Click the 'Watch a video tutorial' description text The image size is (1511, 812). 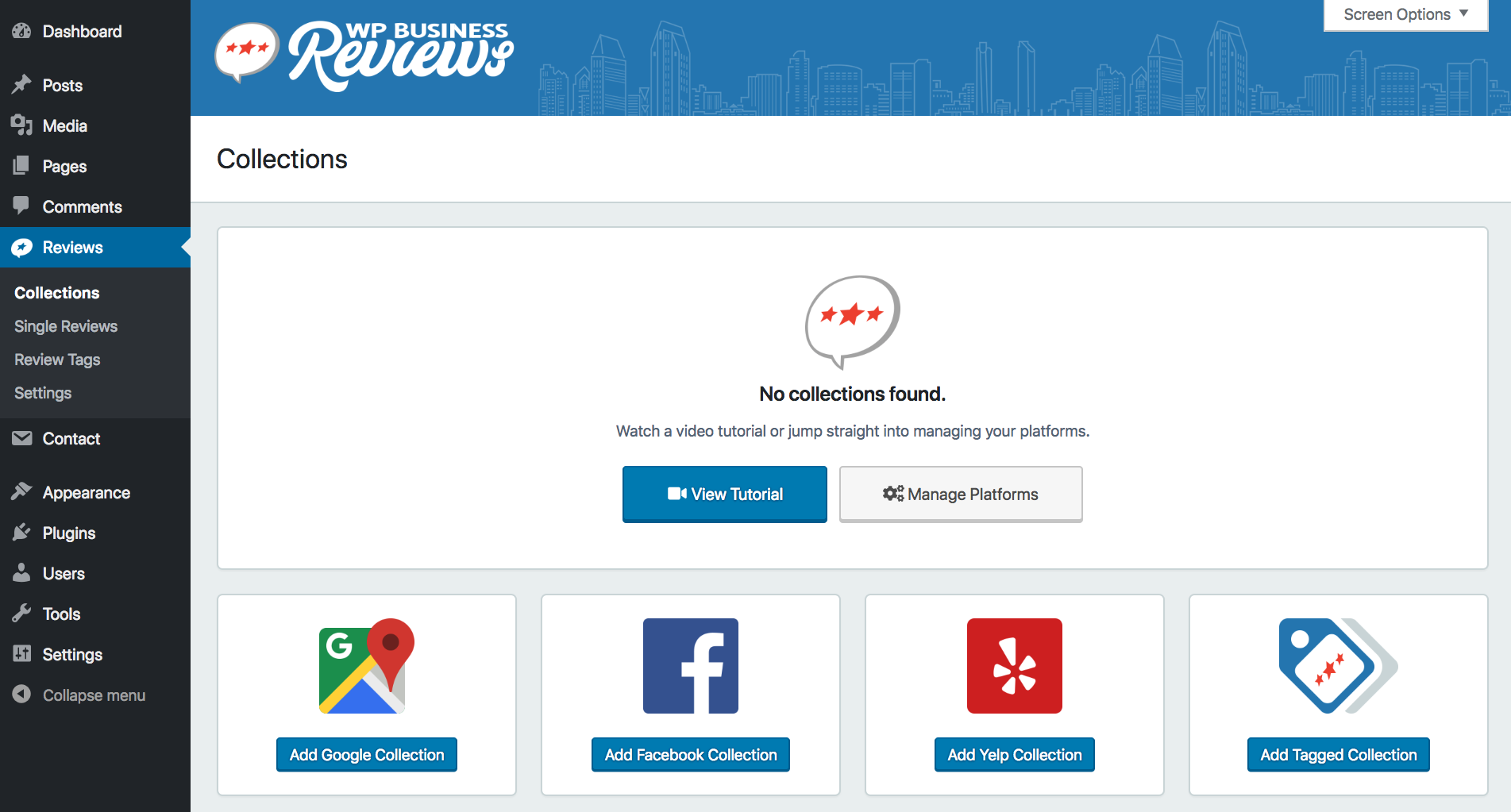click(x=853, y=431)
